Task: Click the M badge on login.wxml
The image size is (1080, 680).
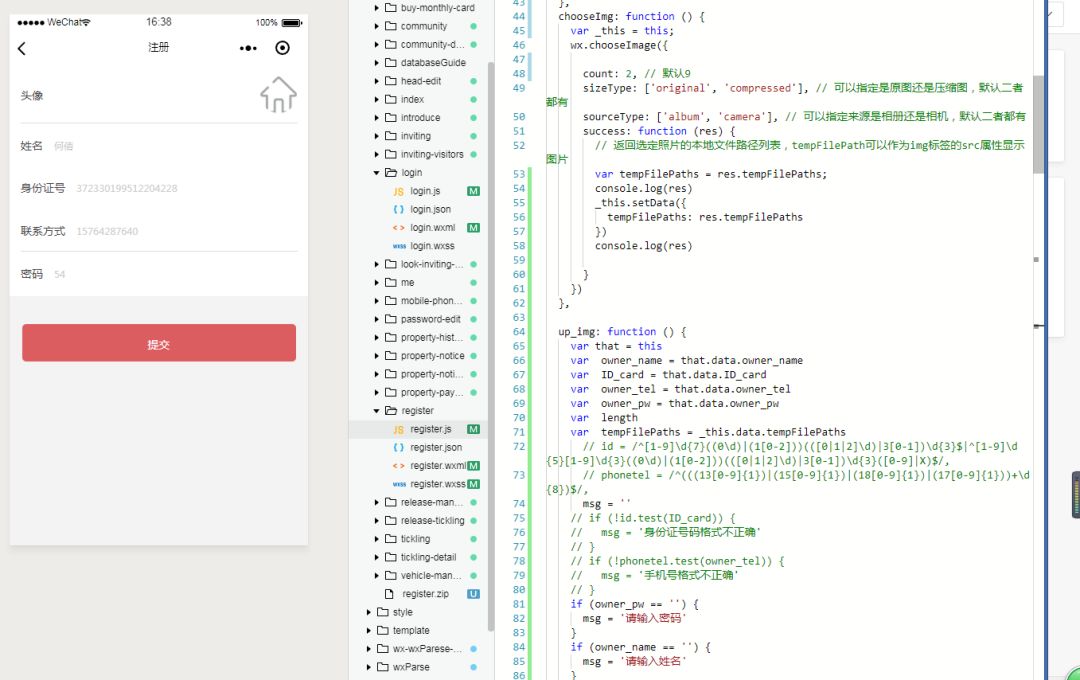Action: pos(473,227)
